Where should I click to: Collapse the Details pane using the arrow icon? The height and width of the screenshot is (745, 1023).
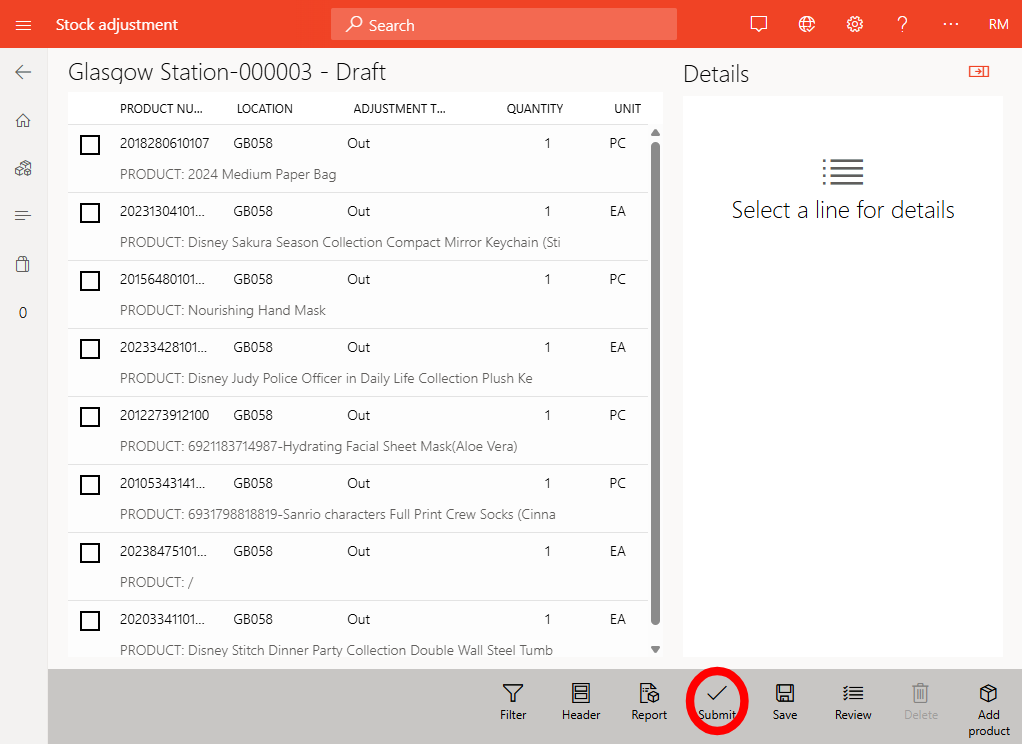978,72
